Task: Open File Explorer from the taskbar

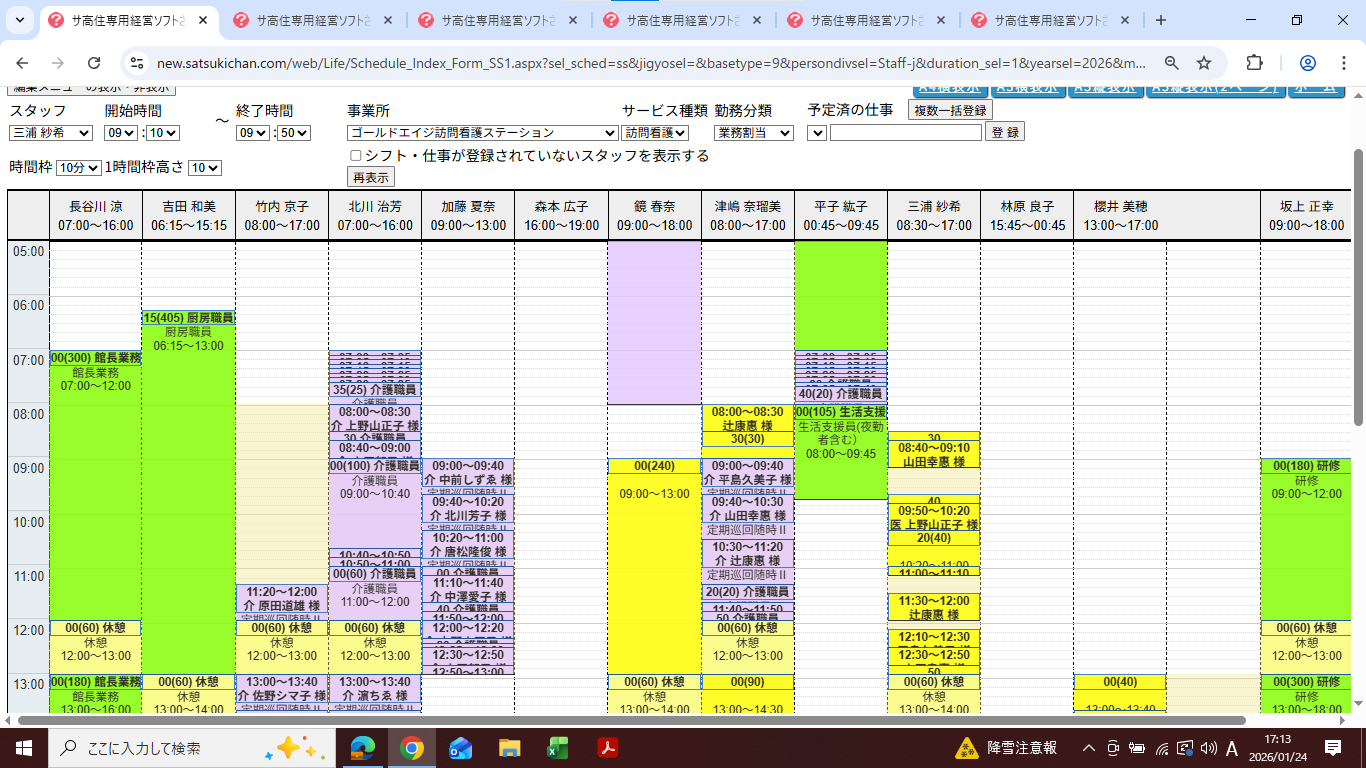Action: [x=510, y=748]
